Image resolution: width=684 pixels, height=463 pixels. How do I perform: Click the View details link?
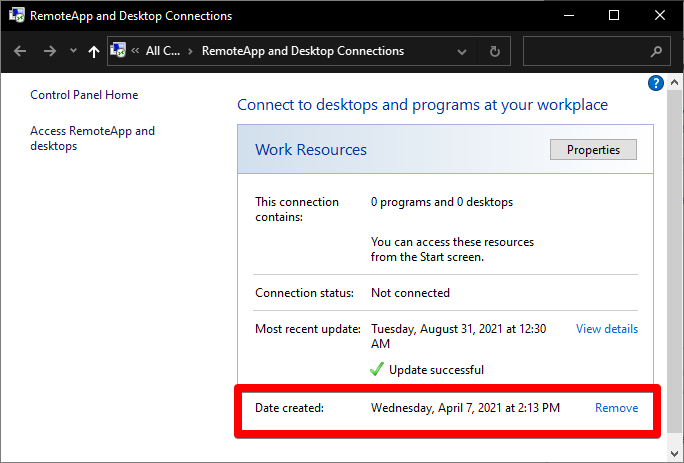tap(607, 329)
